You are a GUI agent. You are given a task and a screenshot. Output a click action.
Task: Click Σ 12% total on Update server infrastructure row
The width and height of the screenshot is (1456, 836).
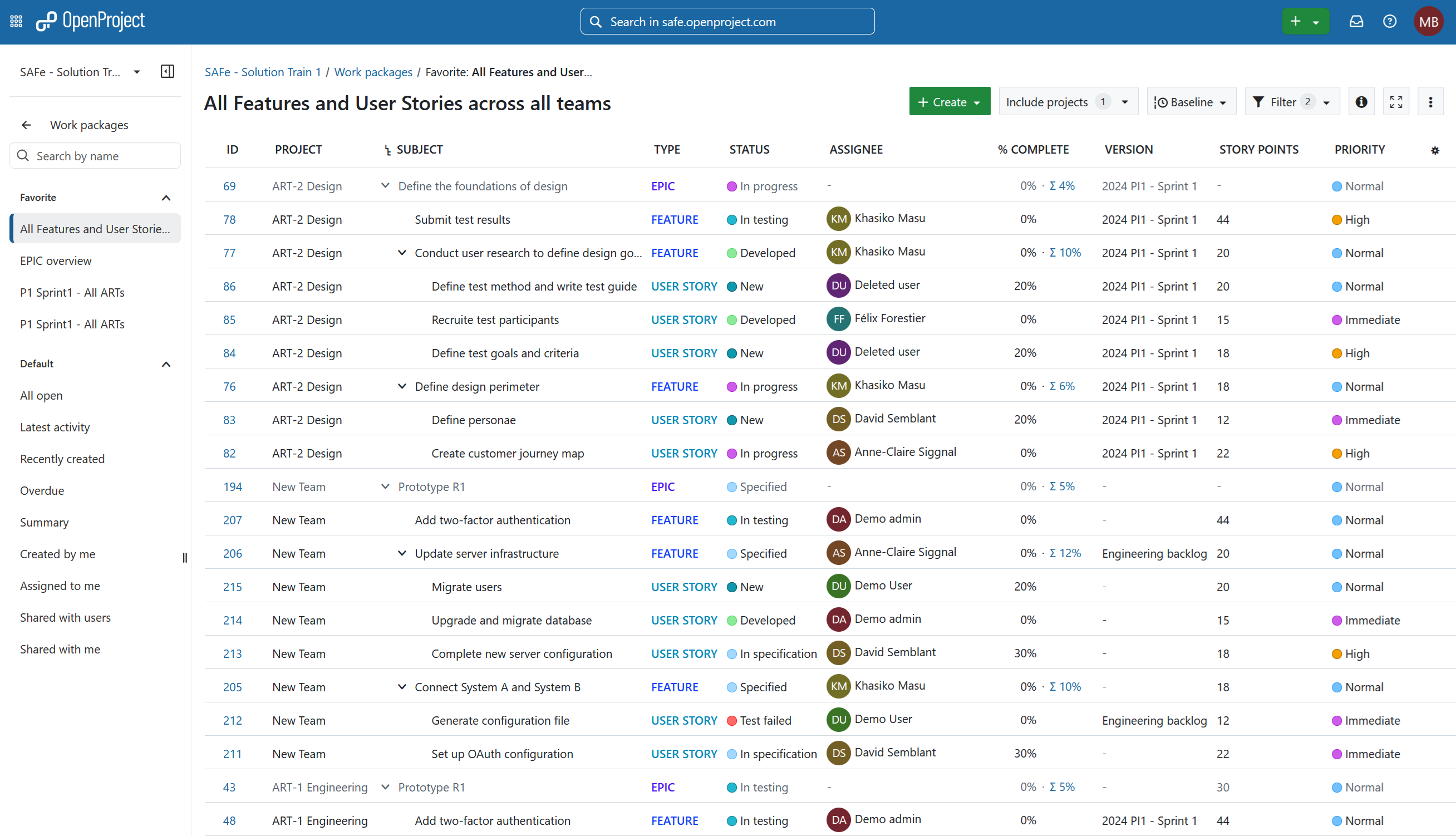pyautogui.click(x=1065, y=553)
